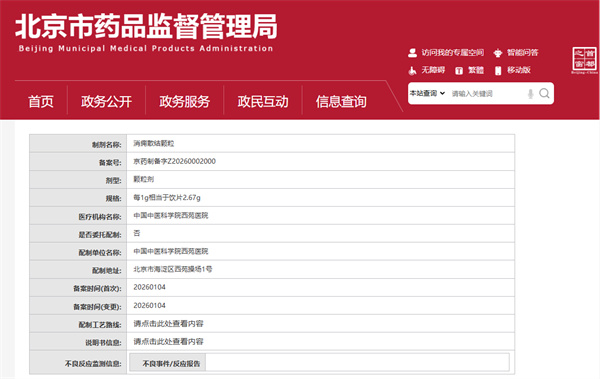The height and width of the screenshot is (379, 600).
Task: Select the address 北京市海淀区西苑操场1号
Action: pyautogui.click(x=173, y=269)
